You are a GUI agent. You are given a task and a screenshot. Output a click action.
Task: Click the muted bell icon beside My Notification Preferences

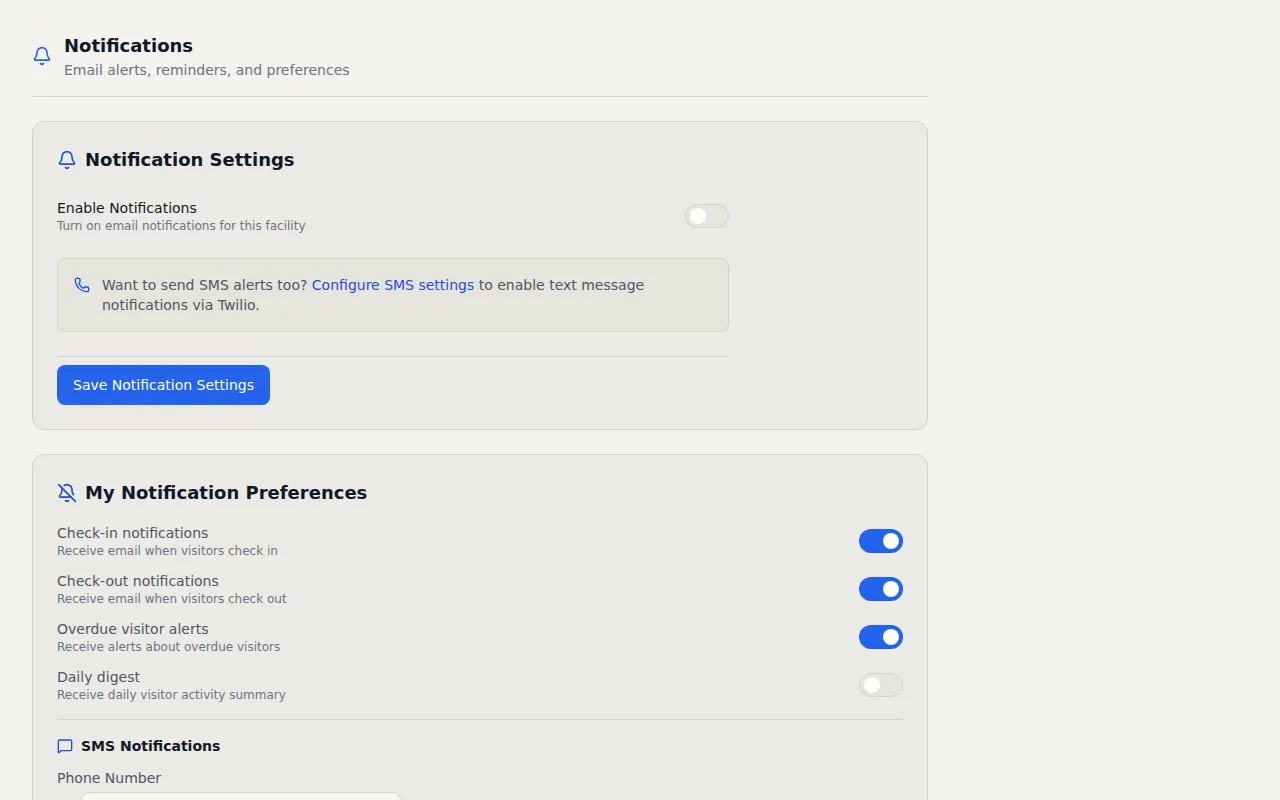pyautogui.click(x=66, y=492)
